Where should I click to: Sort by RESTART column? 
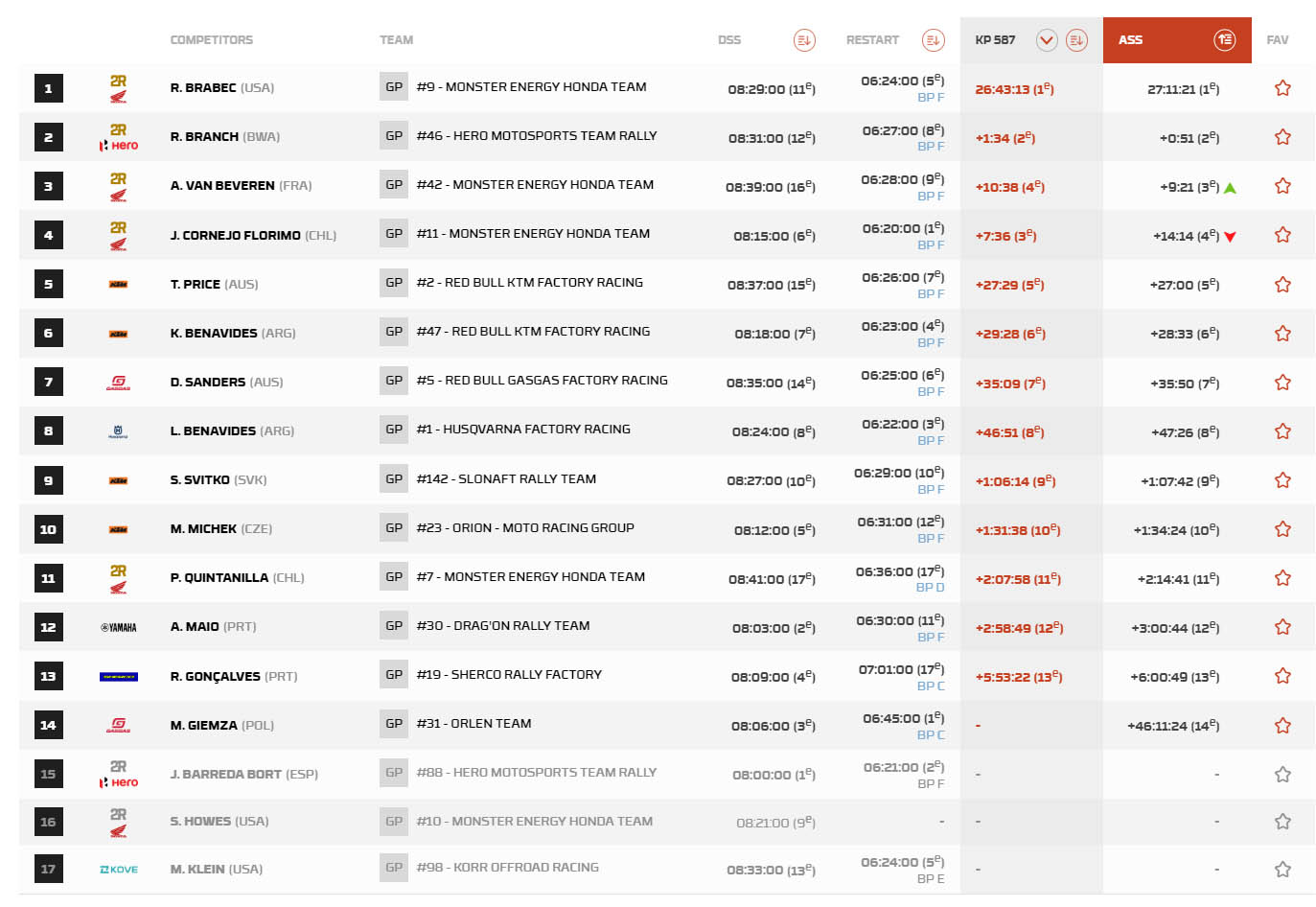point(933,40)
